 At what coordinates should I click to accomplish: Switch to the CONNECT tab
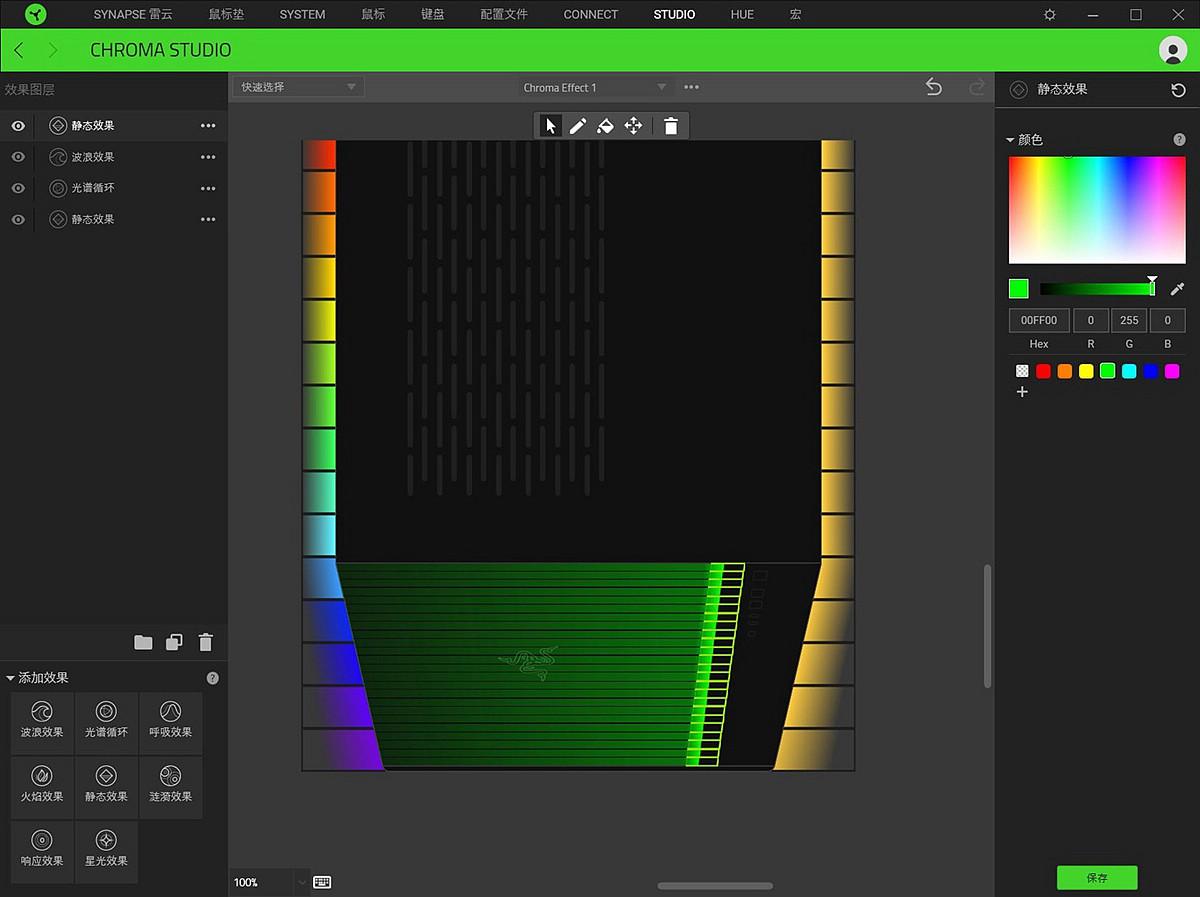coord(590,15)
